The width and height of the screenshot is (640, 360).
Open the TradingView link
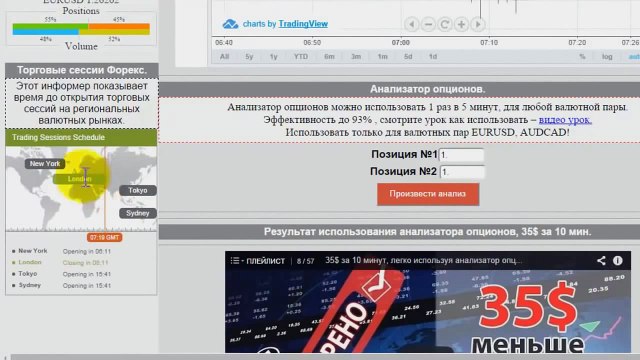pos(303,24)
